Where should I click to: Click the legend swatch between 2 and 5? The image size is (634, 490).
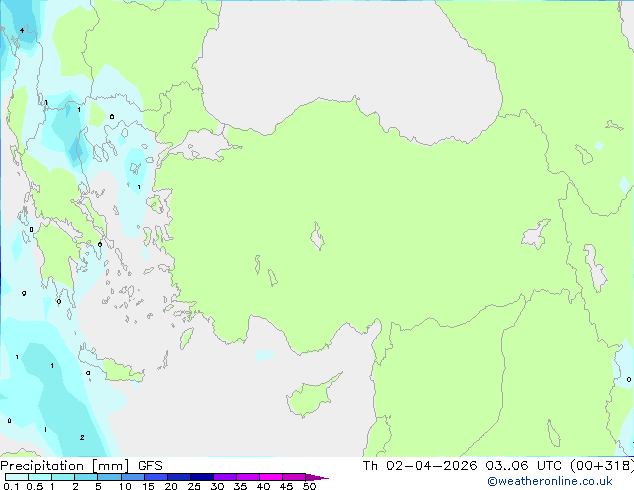point(86,477)
